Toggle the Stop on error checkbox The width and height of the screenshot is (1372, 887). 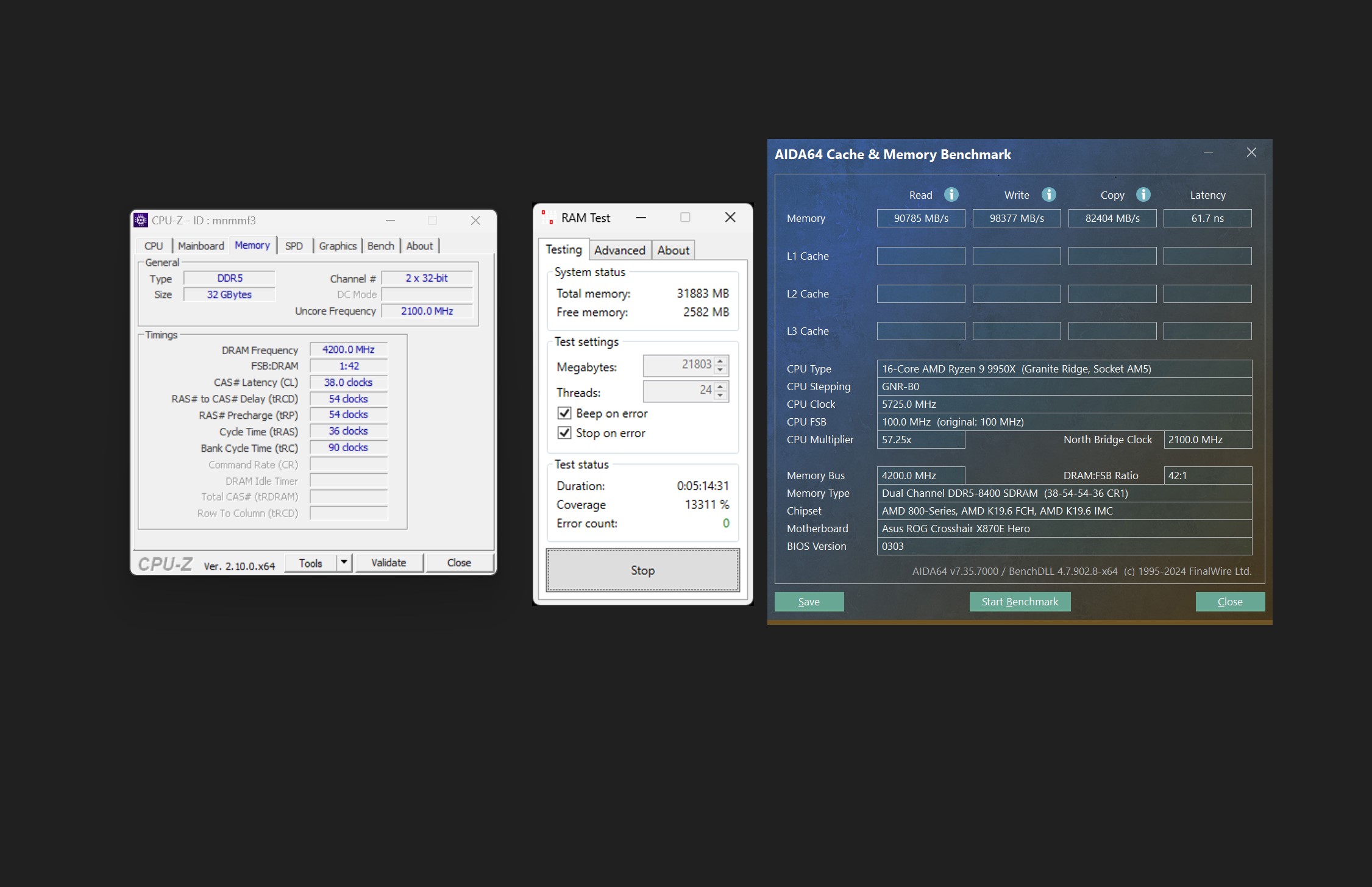coord(564,433)
